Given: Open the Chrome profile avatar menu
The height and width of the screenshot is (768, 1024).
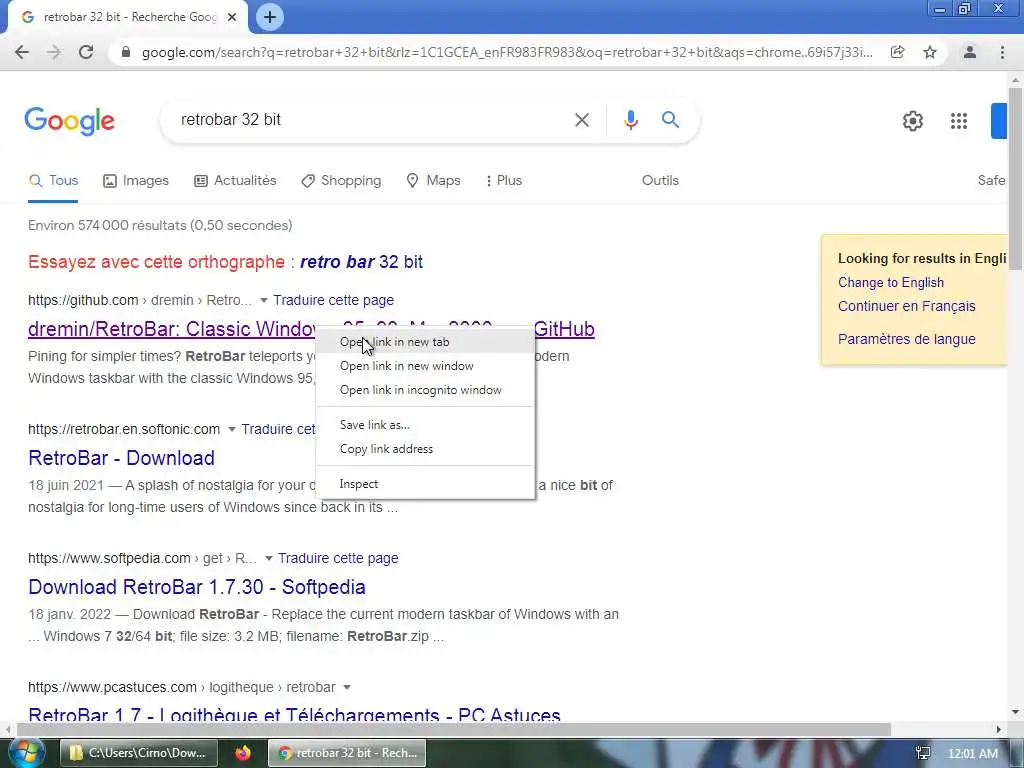Looking at the screenshot, I should coord(970,52).
